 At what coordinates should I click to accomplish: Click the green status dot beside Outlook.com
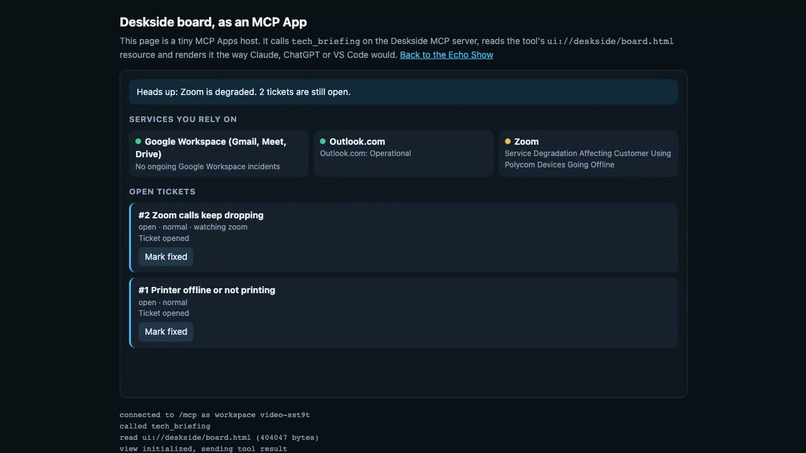tap(323, 141)
